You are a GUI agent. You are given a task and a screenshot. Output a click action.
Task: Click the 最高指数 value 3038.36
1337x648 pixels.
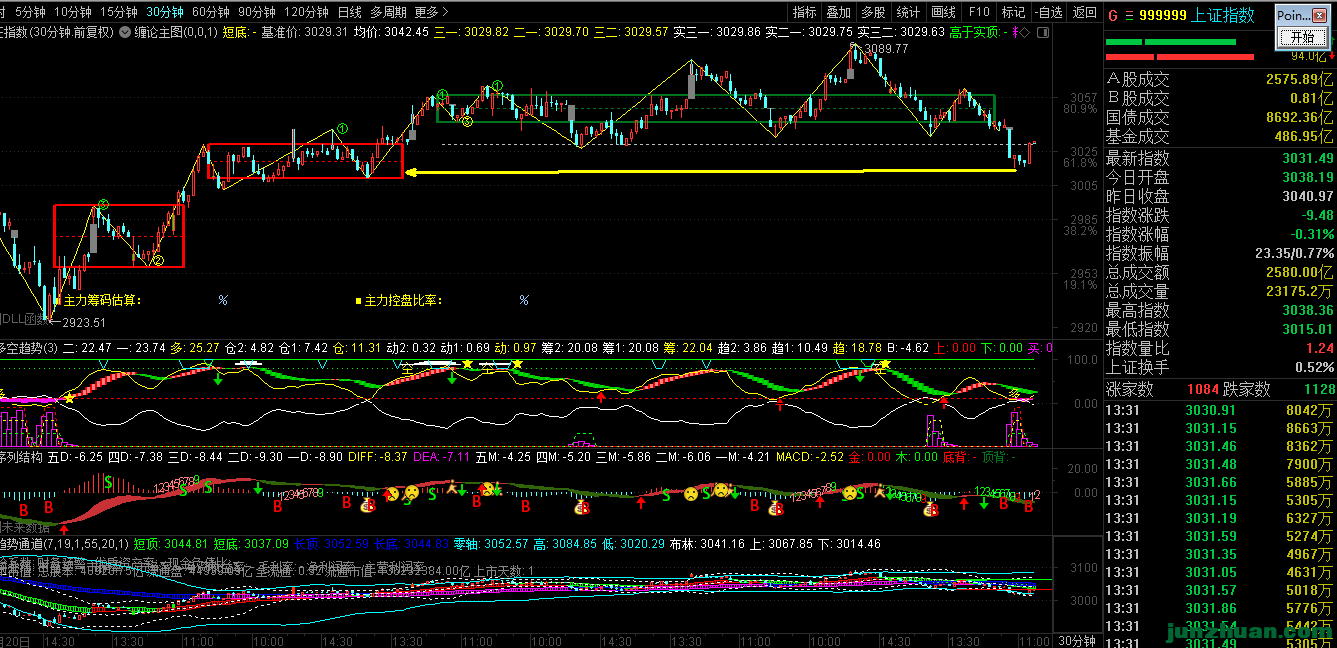pos(1308,310)
